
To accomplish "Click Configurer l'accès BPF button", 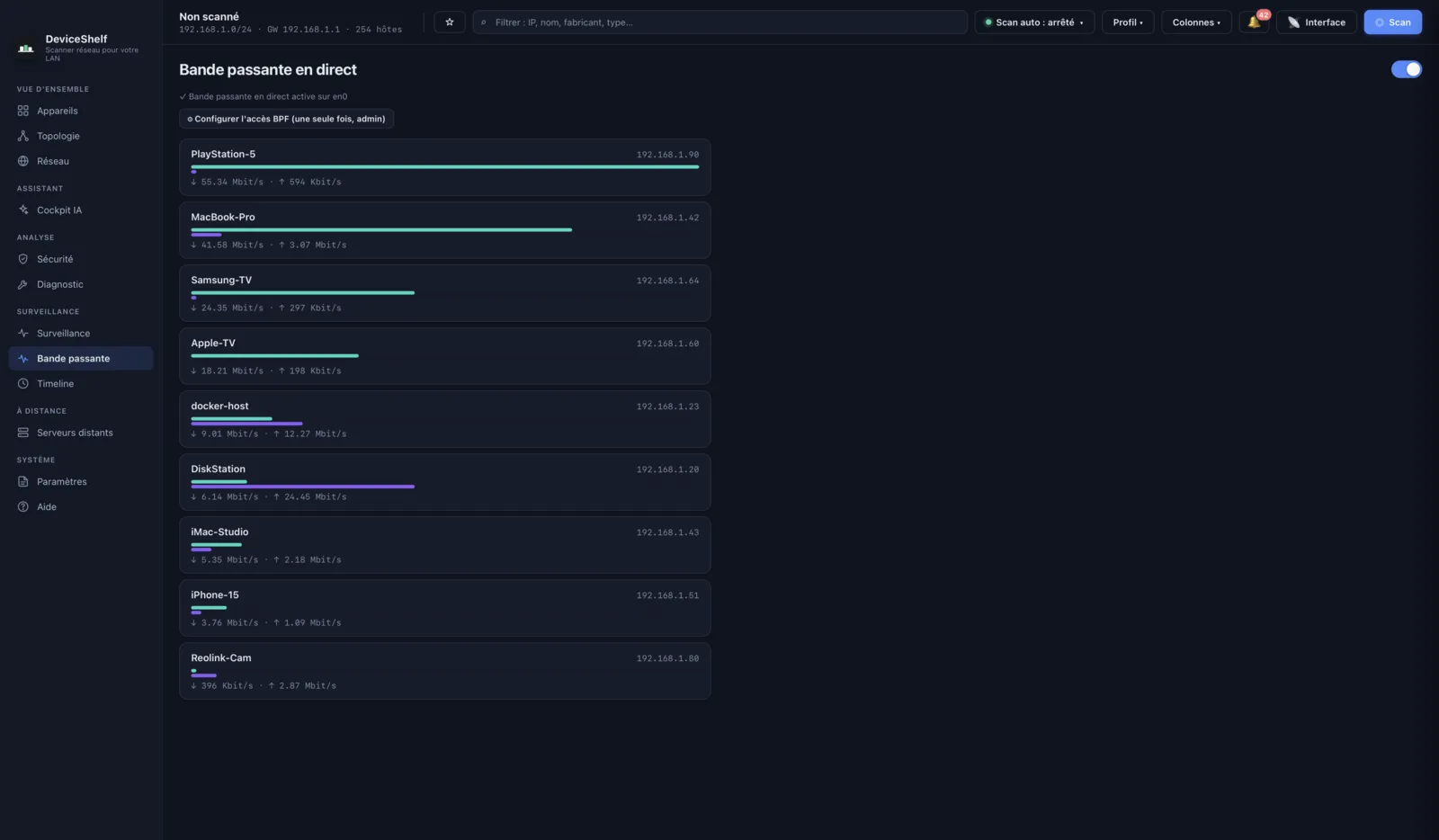I will point(286,119).
